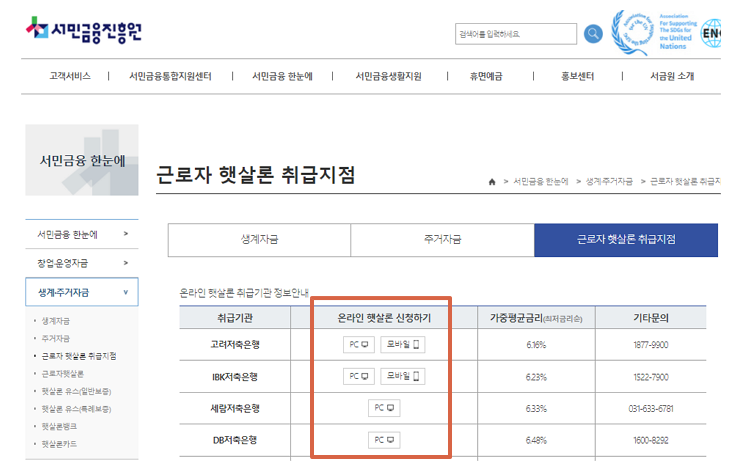
Task: Click the 6.16% rate cell
Action: (536, 345)
